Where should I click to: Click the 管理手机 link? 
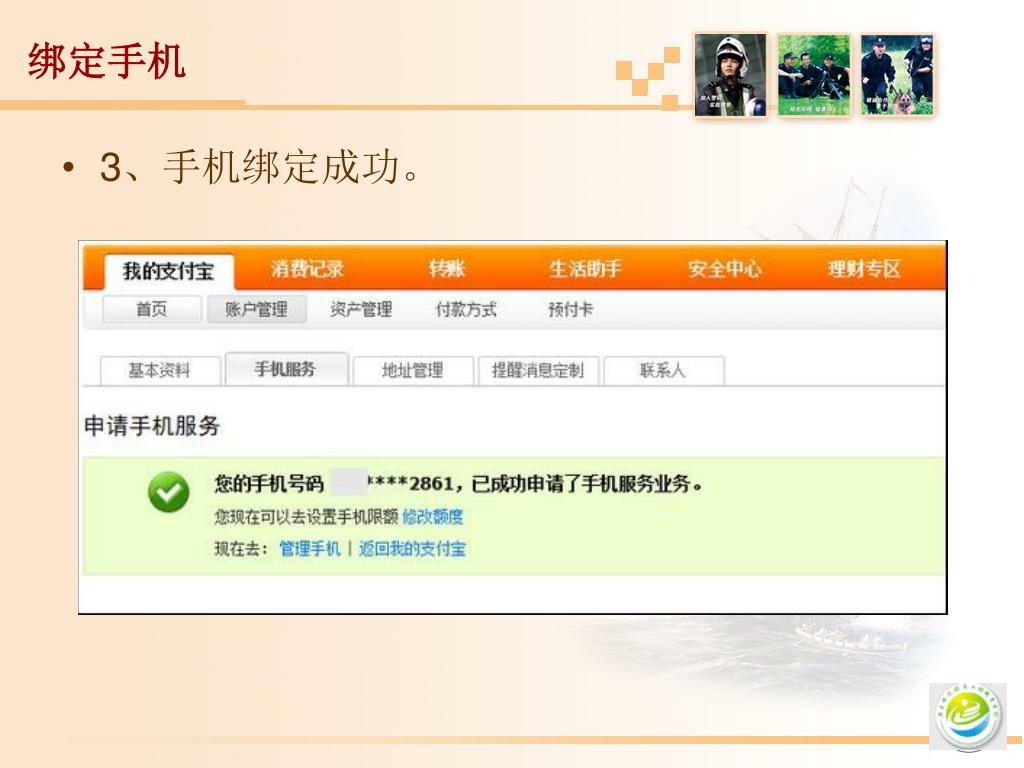click(x=310, y=549)
